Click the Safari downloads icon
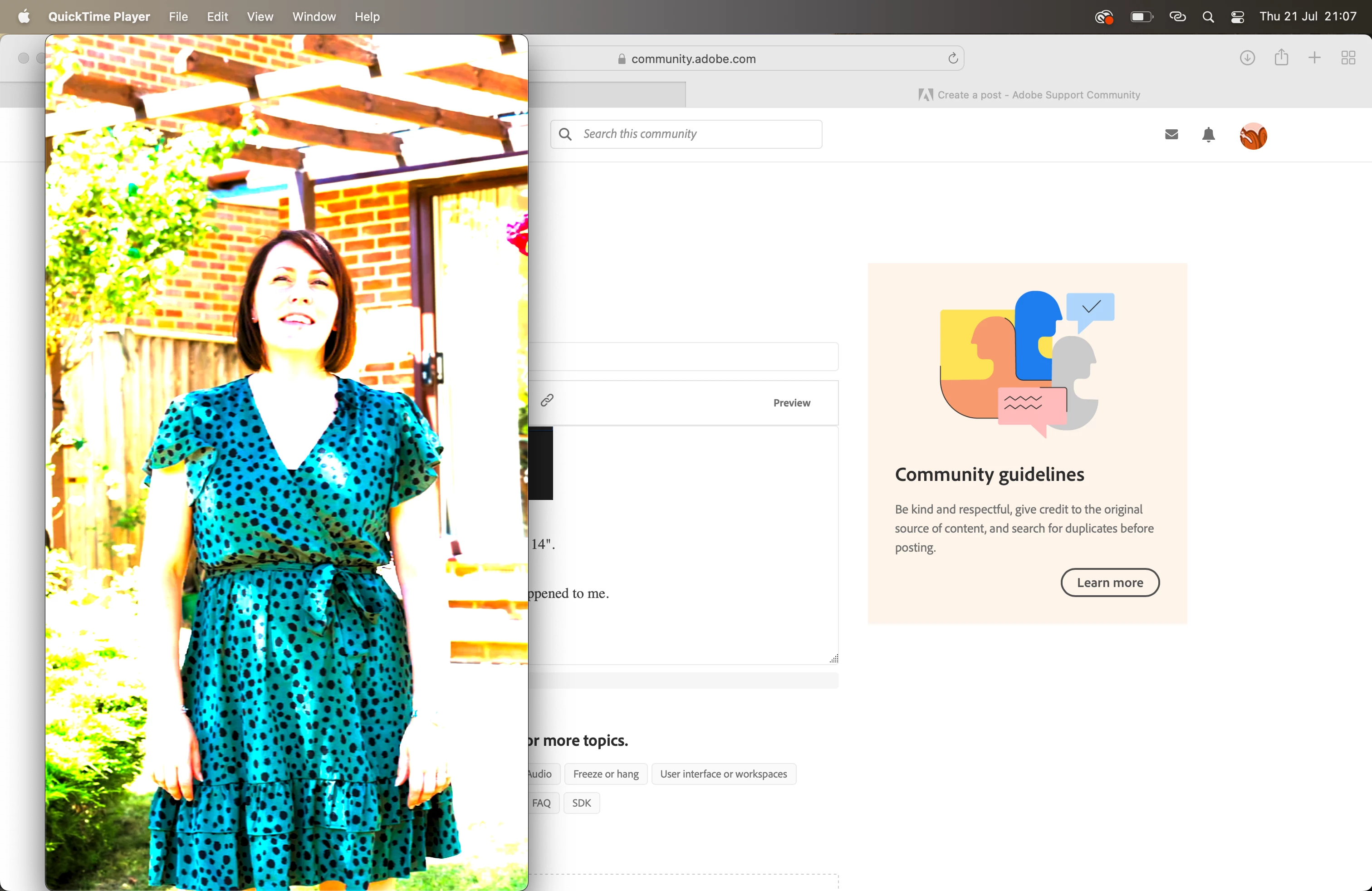1372x891 pixels. [1247, 58]
